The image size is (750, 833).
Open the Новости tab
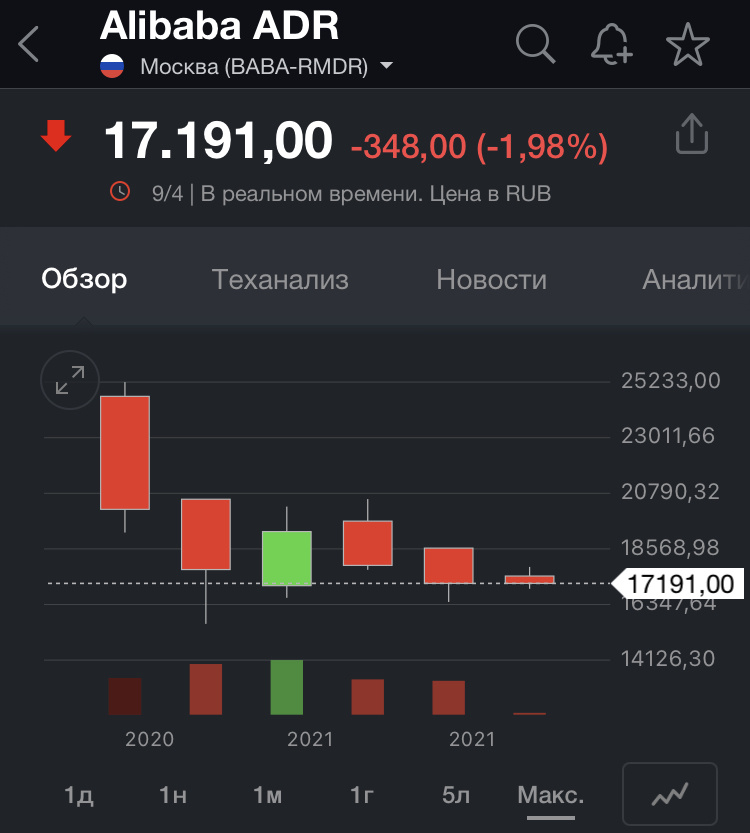491,279
